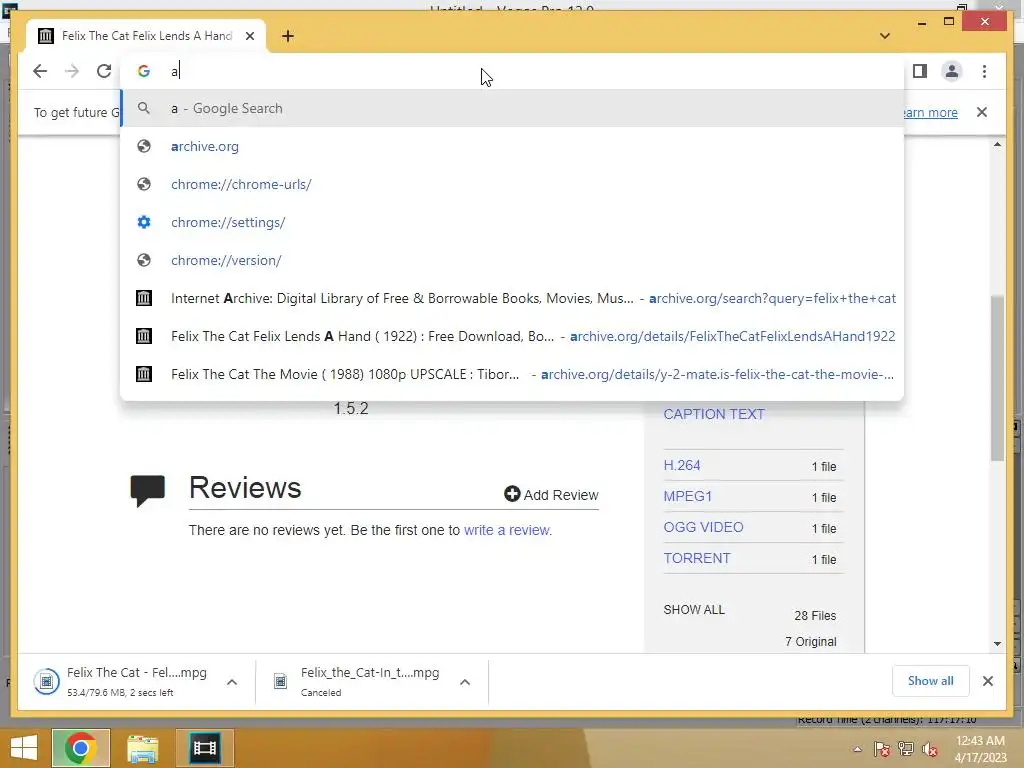The image size is (1024, 768).
Task: Click the settings gear suggestion icon
Action: [144, 222]
